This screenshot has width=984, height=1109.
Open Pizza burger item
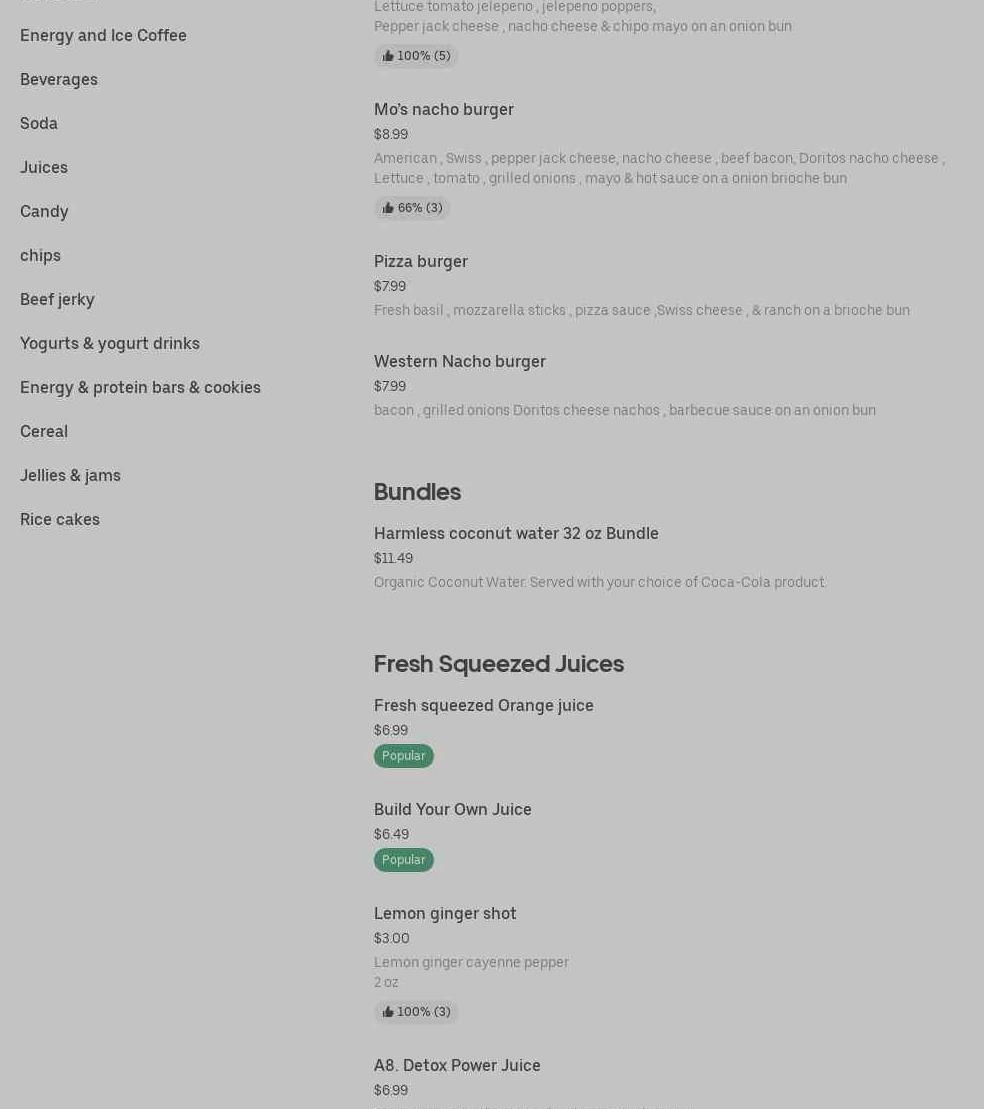point(421,261)
